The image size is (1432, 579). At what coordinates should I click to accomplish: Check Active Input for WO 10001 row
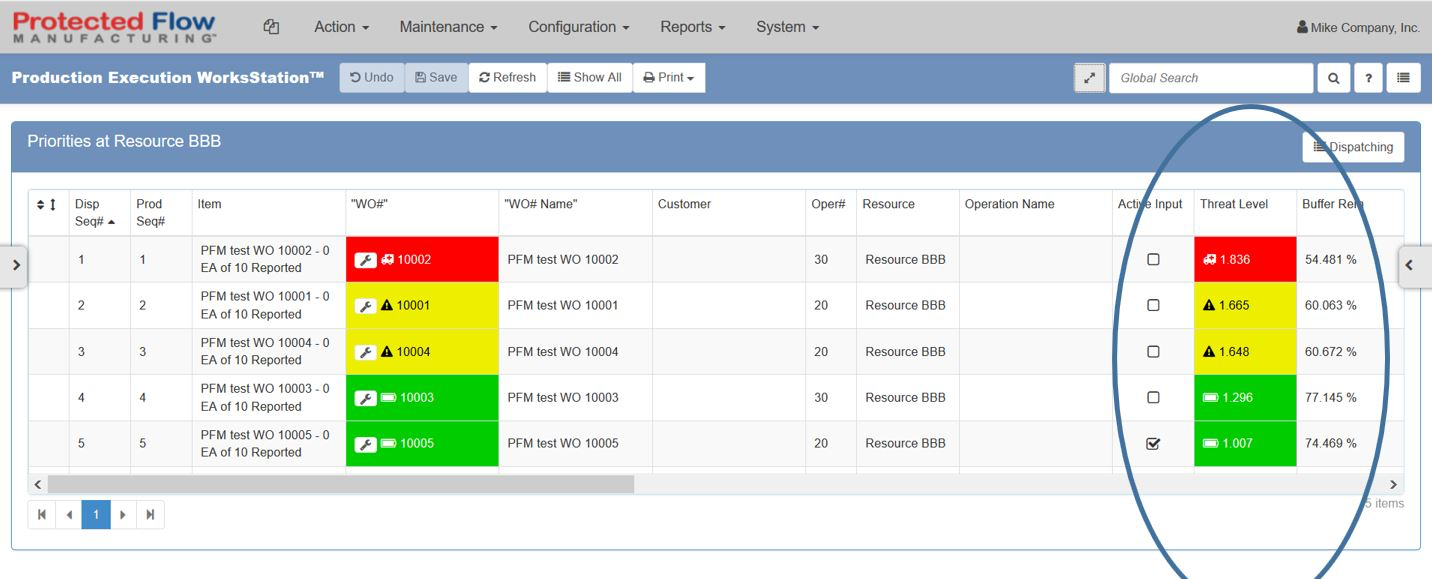pyautogui.click(x=1153, y=305)
